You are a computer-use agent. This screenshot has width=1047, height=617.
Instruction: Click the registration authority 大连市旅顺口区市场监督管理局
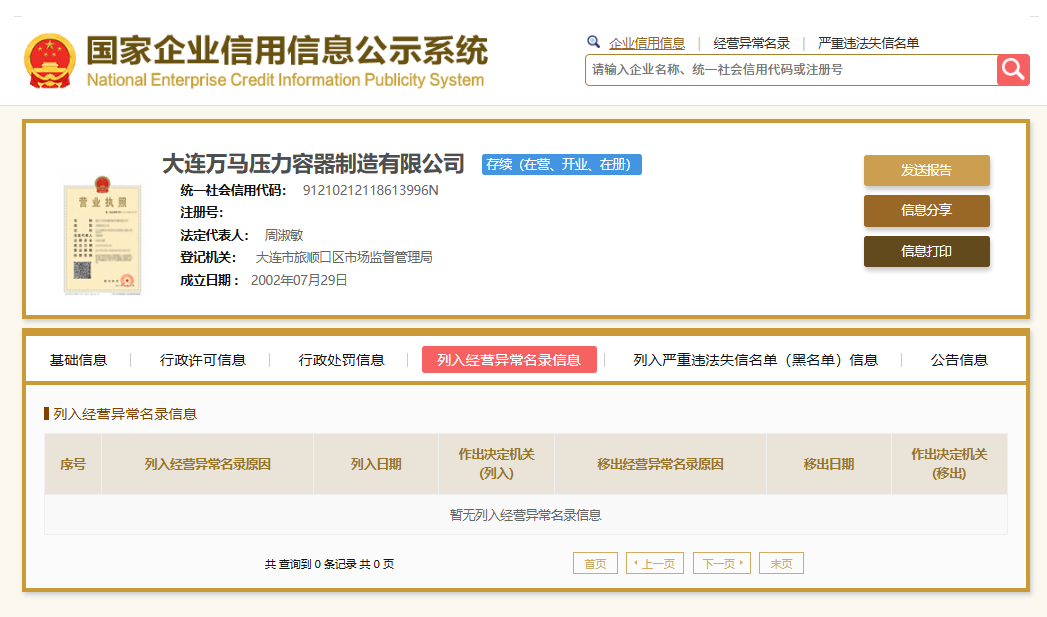click(x=344, y=257)
